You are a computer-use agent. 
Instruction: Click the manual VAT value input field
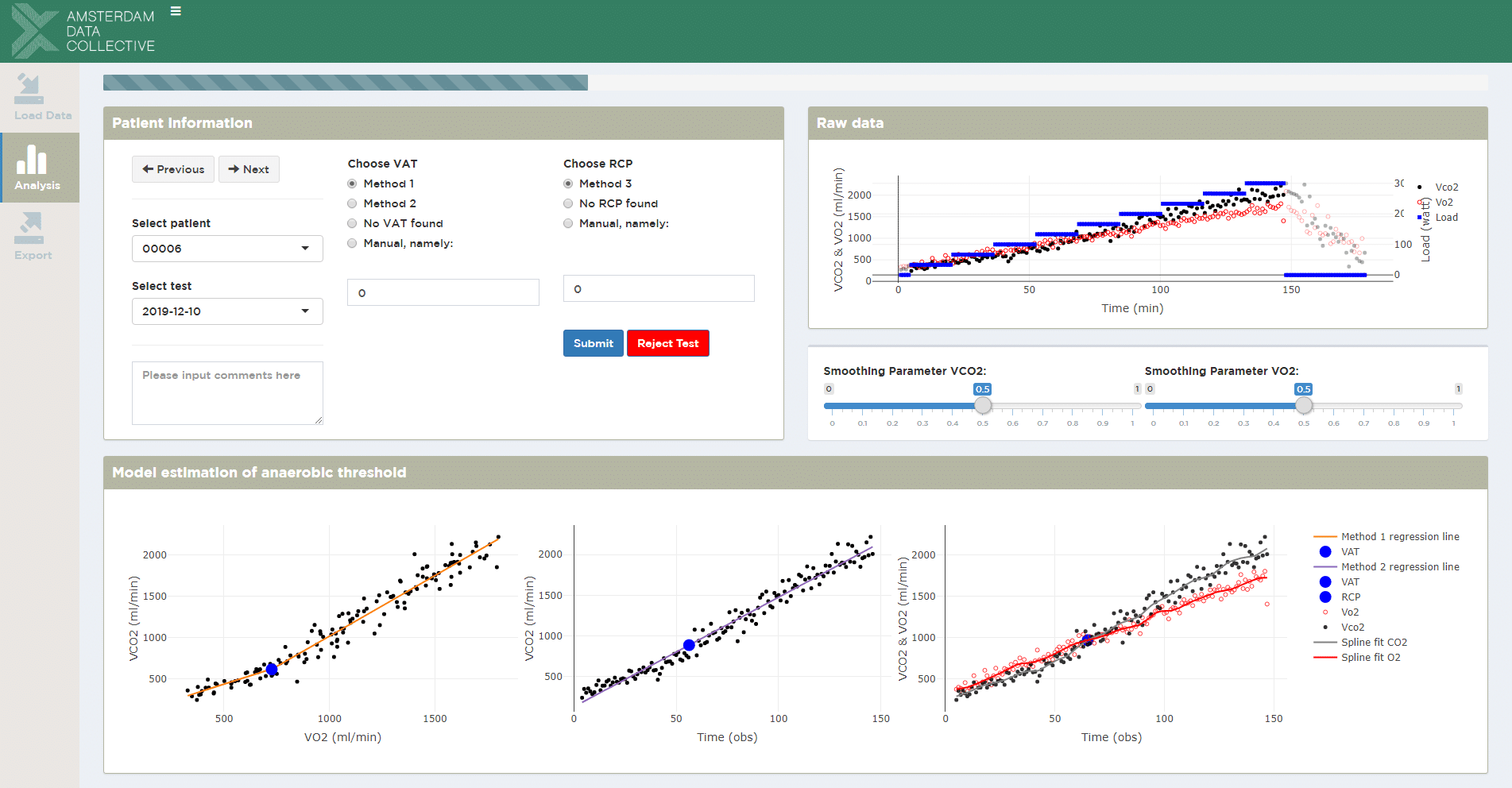pos(443,292)
